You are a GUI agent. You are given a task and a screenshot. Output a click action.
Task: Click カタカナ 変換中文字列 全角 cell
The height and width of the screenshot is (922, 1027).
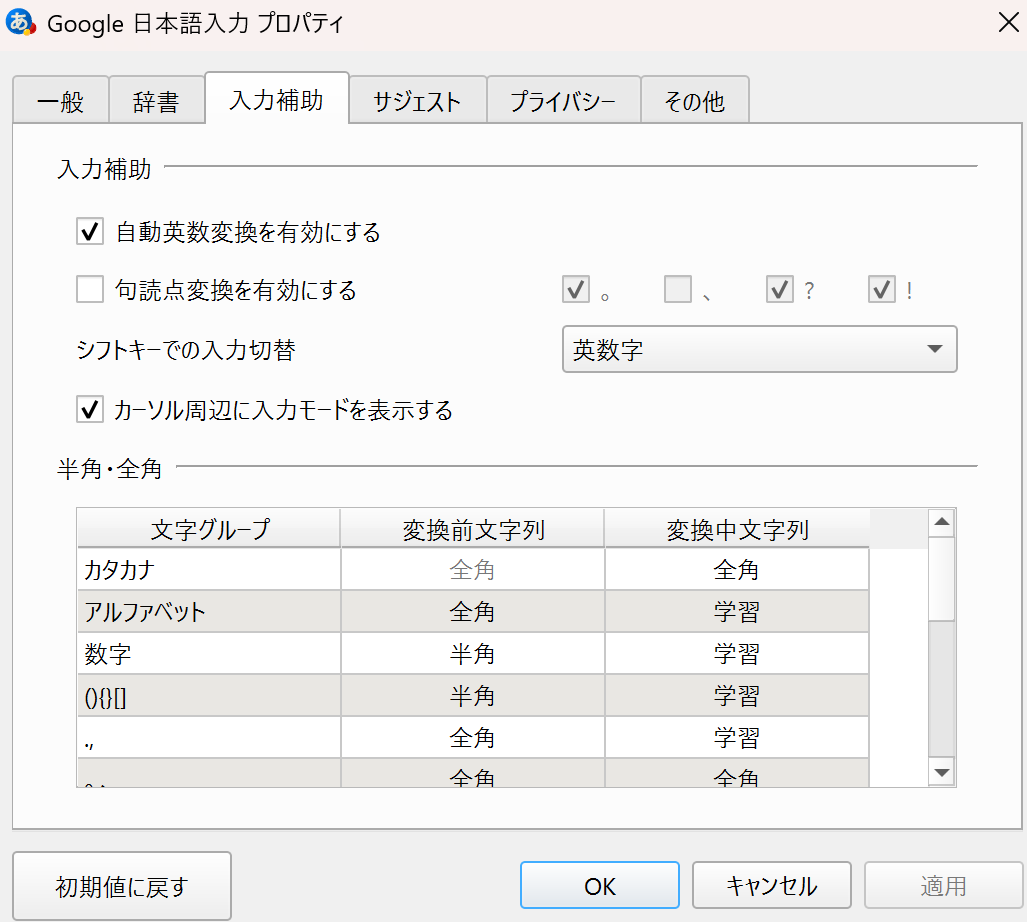point(737,570)
